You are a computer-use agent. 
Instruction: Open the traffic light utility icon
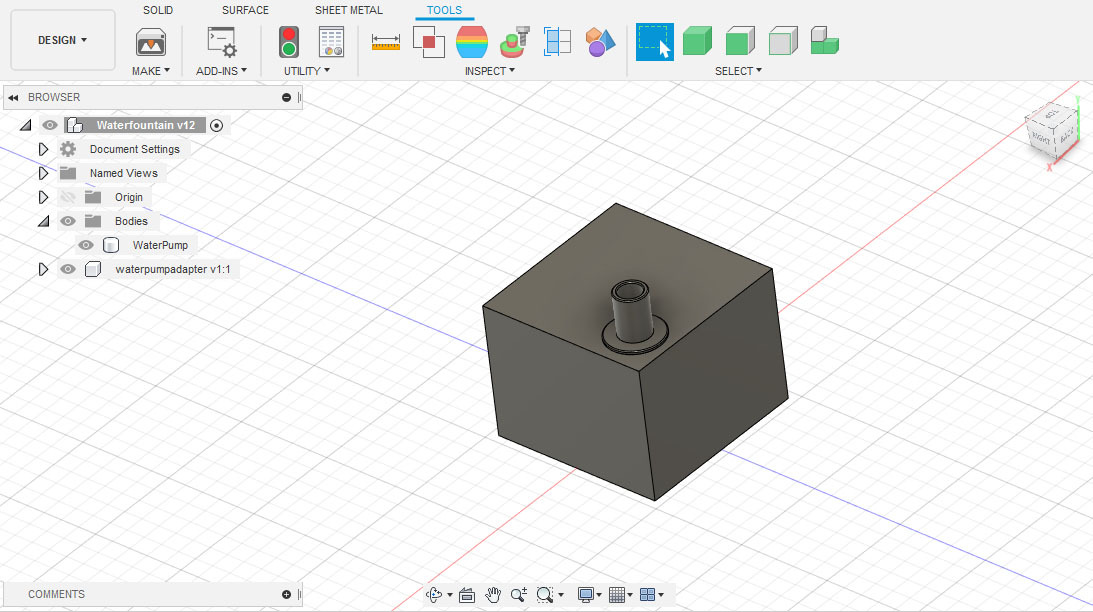tap(289, 43)
